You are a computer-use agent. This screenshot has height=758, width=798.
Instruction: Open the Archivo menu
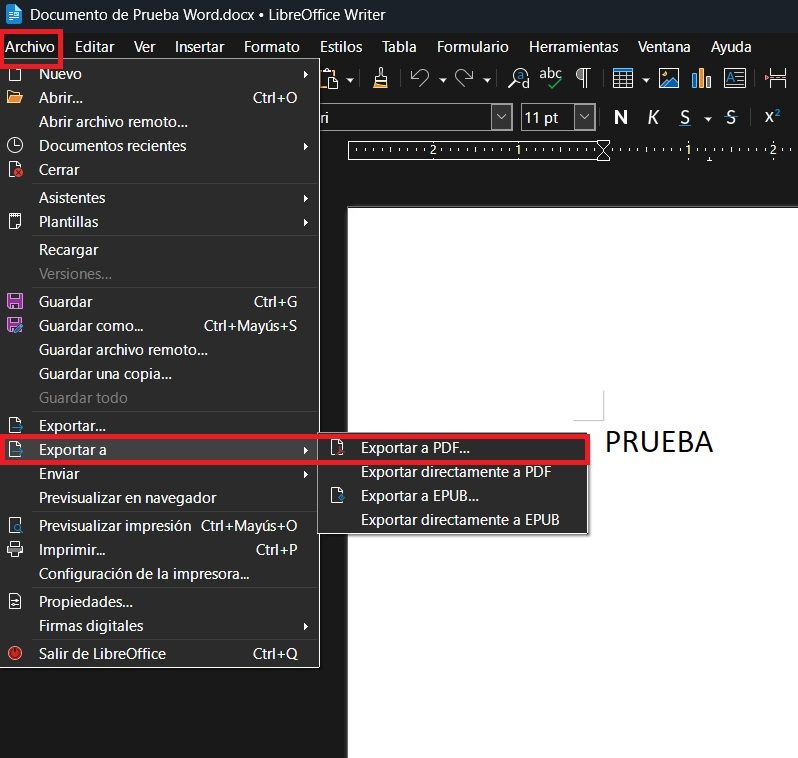tap(30, 47)
